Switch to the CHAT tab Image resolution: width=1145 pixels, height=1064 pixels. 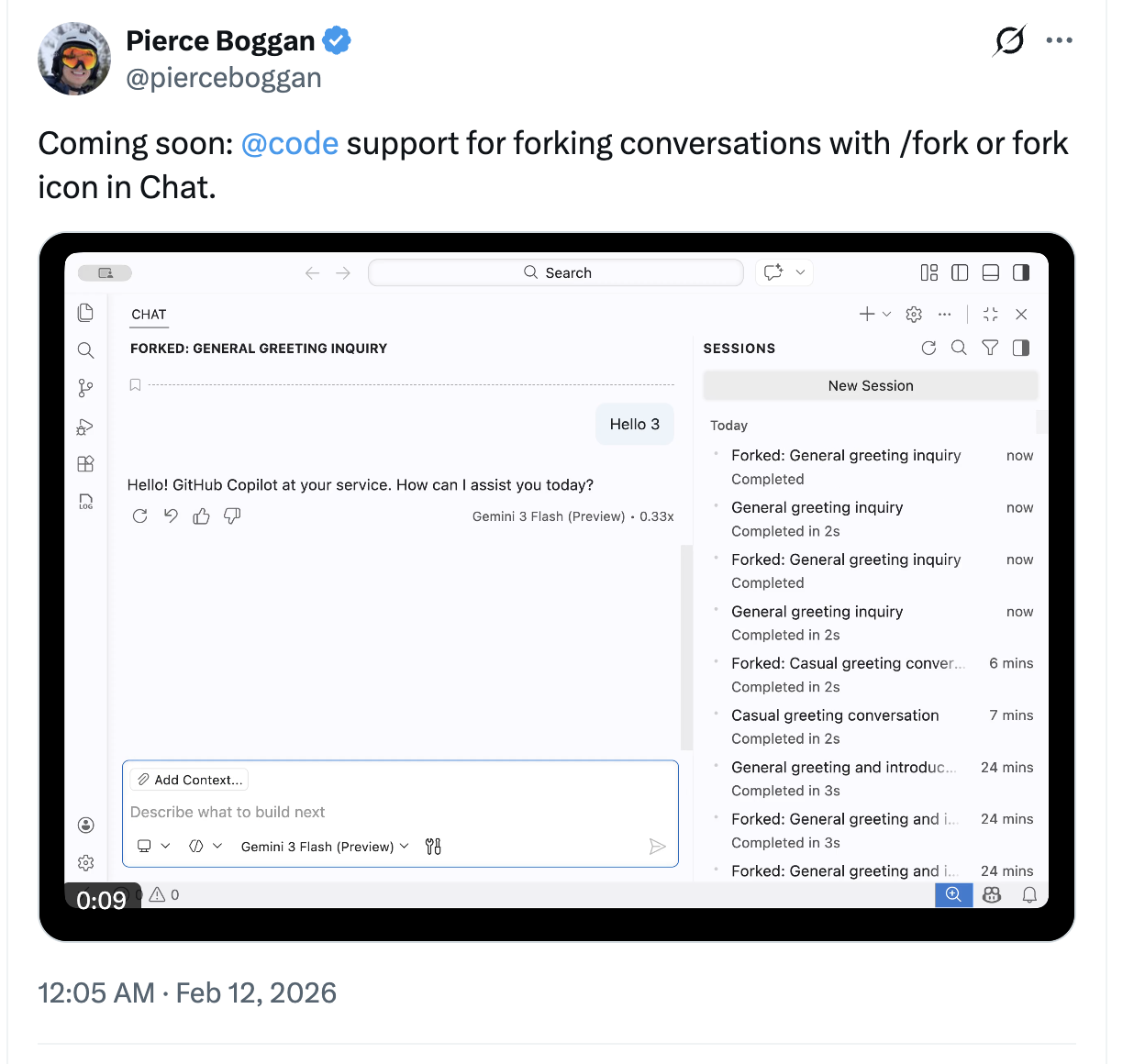click(x=149, y=314)
